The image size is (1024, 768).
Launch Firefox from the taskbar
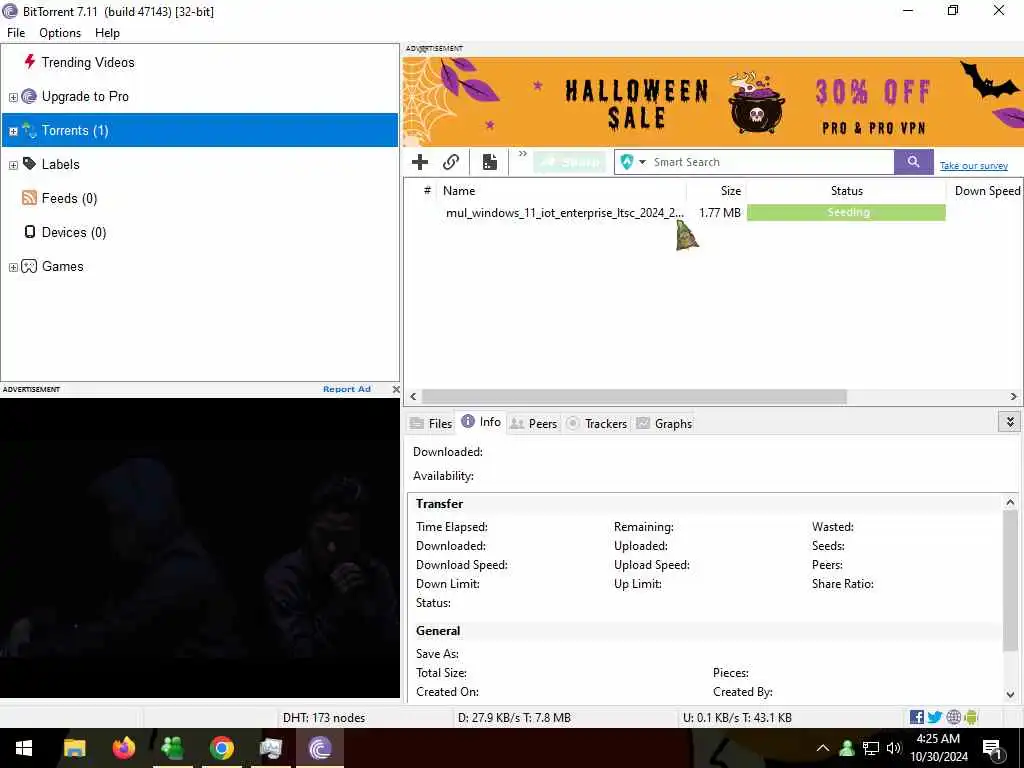(x=123, y=748)
